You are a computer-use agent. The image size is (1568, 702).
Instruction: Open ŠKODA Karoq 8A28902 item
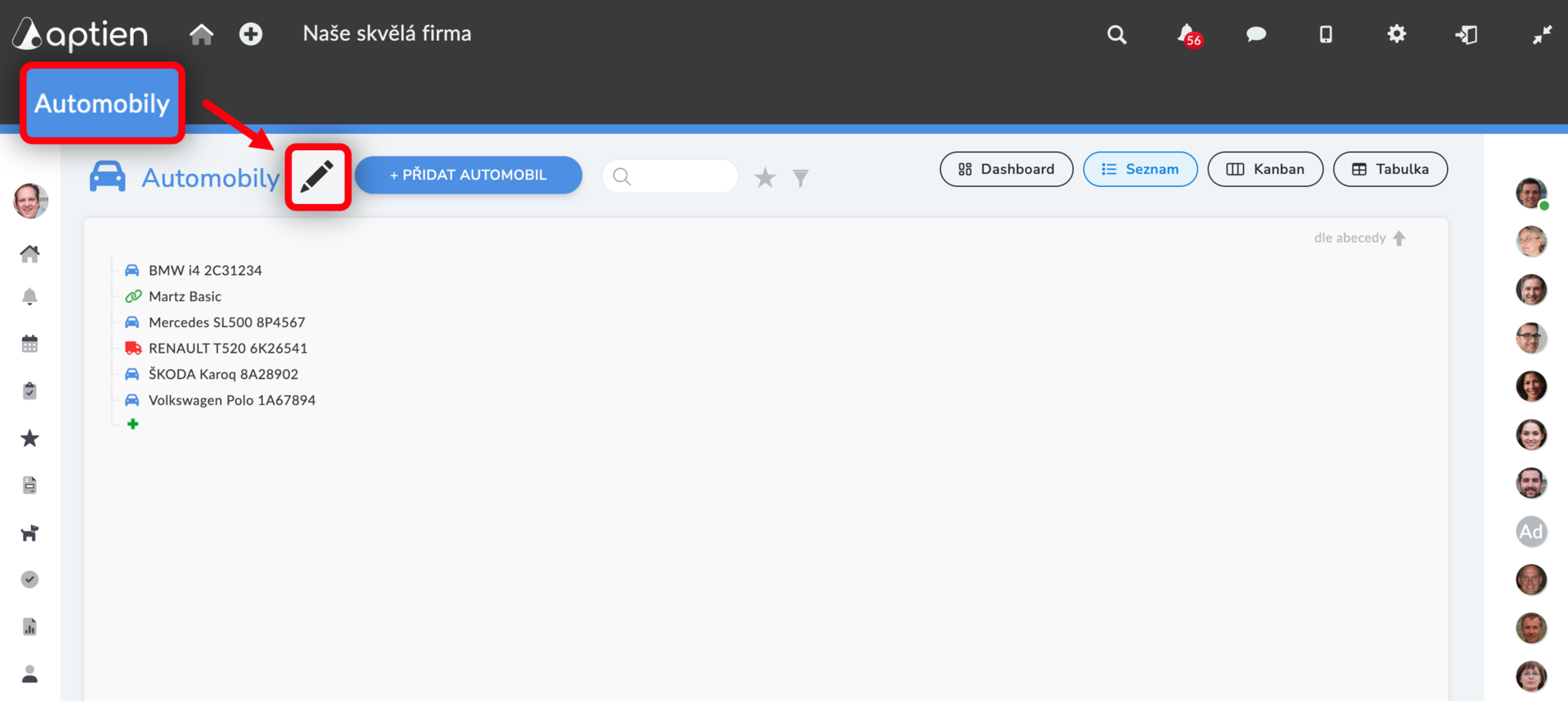coord(223,375)
